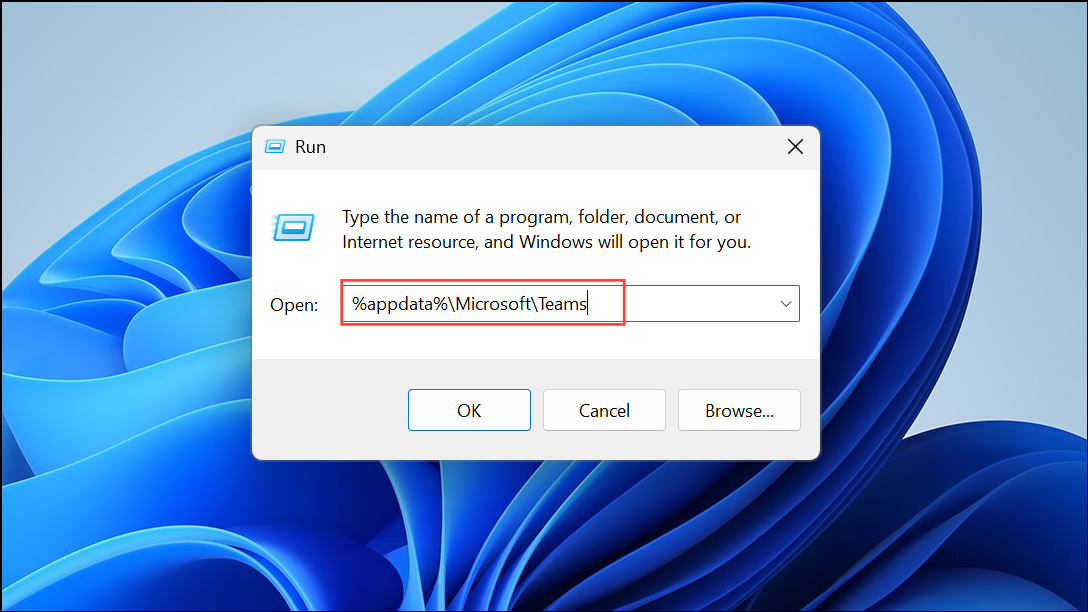Screen dimensions: 1088x612
Task: Close the Run dialog with X
Action: tap(795, 146)
